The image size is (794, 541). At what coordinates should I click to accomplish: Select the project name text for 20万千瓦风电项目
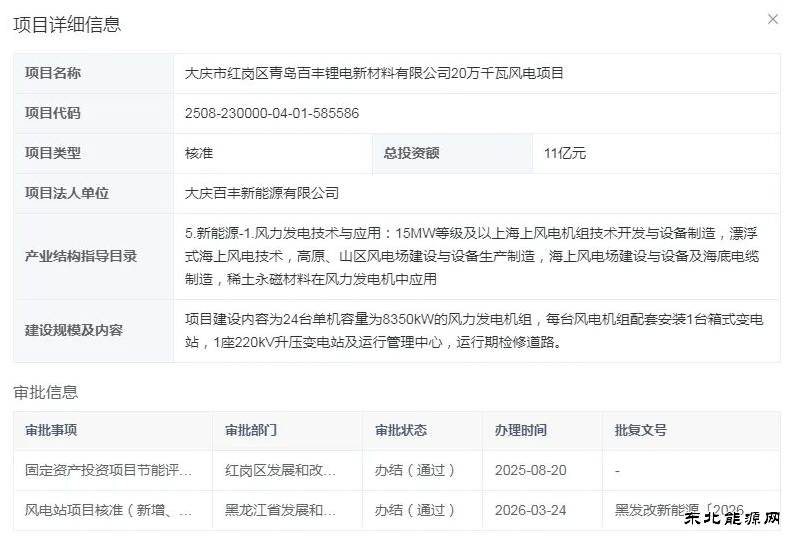pyautogui.click(x=374, y=73)
